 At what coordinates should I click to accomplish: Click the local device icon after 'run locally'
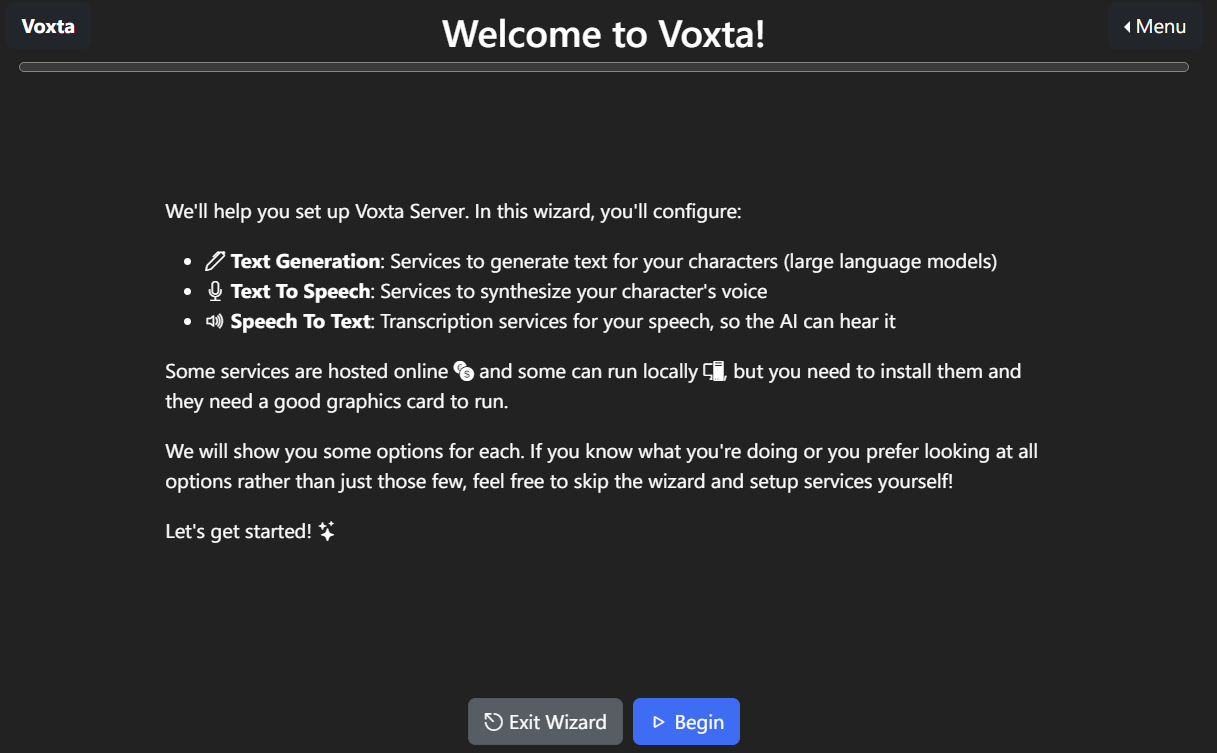714,371
